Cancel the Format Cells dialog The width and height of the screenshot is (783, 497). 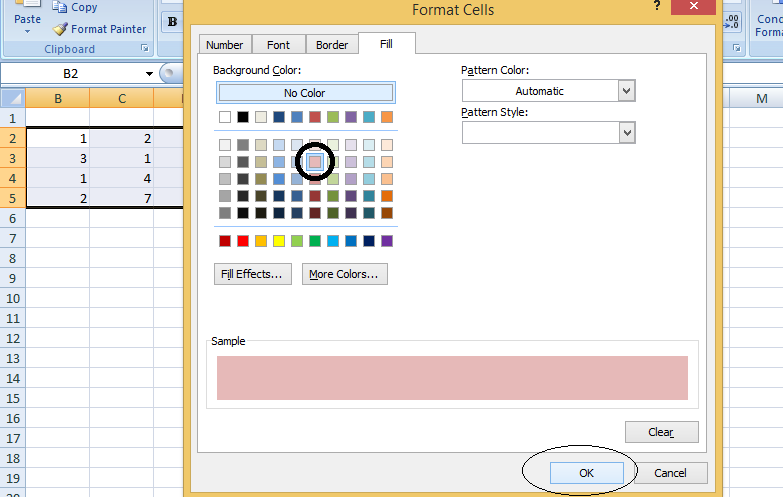(671, 473)
